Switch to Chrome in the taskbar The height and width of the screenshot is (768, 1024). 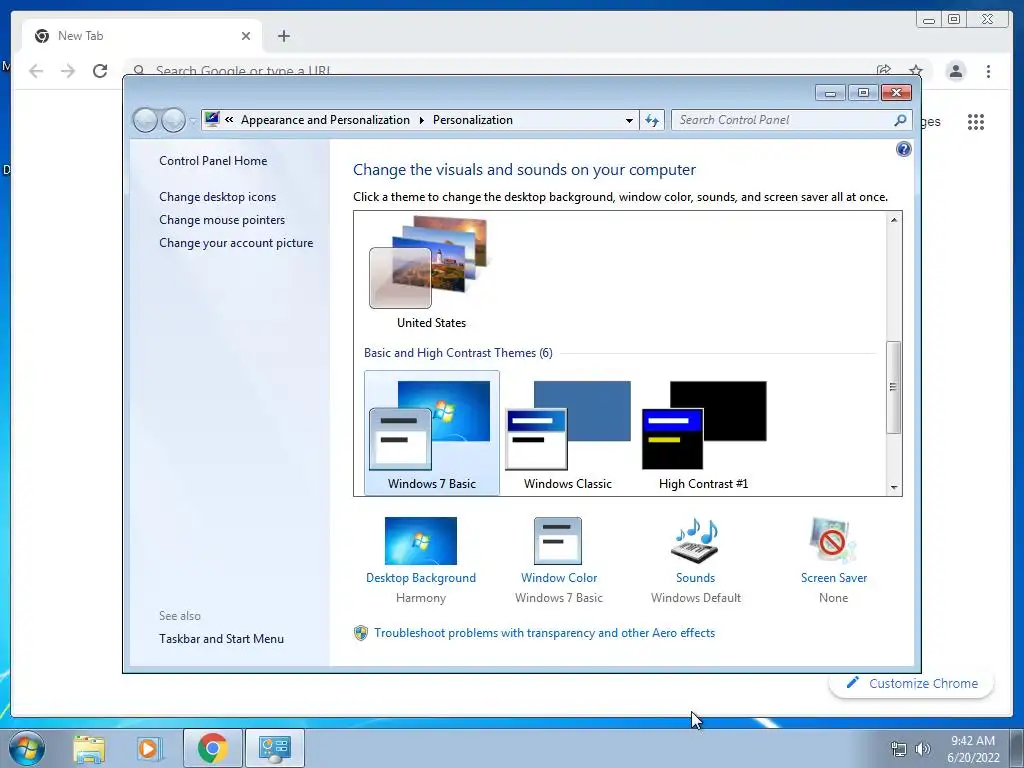[x=212, y=748]
